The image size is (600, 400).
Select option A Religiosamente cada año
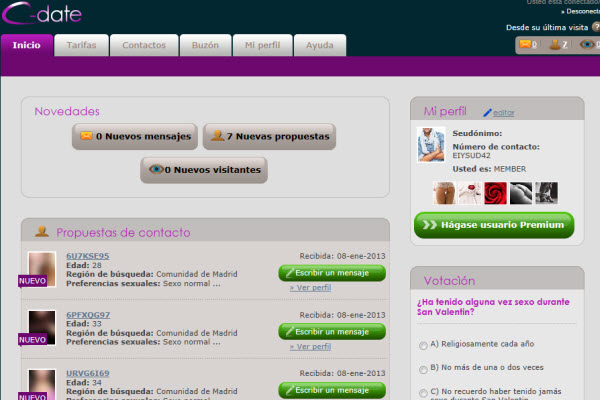click(x=423, y=346)
